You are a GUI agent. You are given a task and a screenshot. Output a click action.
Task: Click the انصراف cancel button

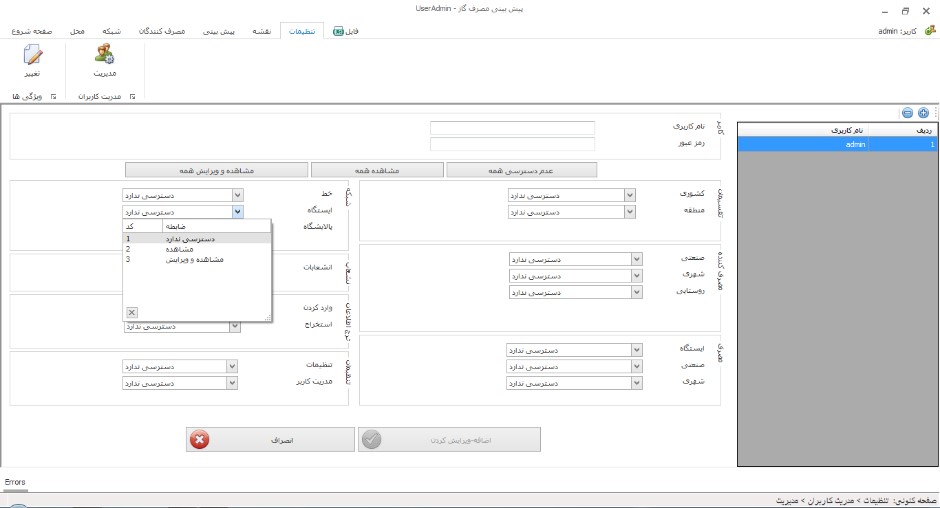coord(270,440)
